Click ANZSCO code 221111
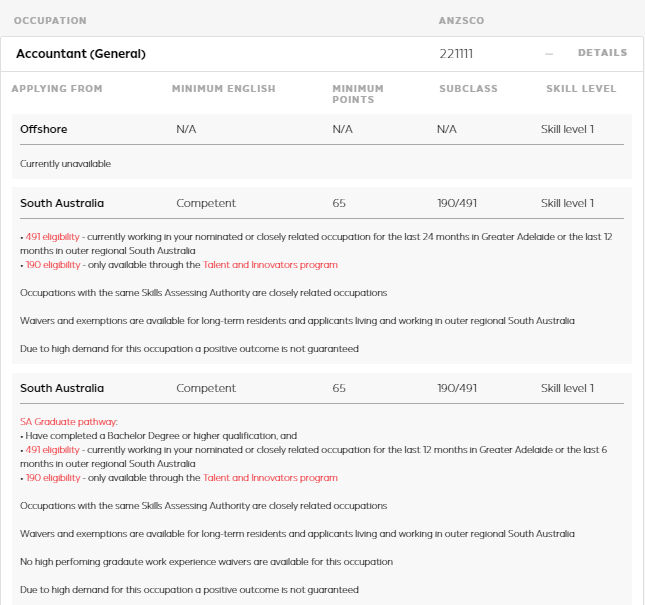Viewport: 645px width, 605px height. (x=457, y=54)
